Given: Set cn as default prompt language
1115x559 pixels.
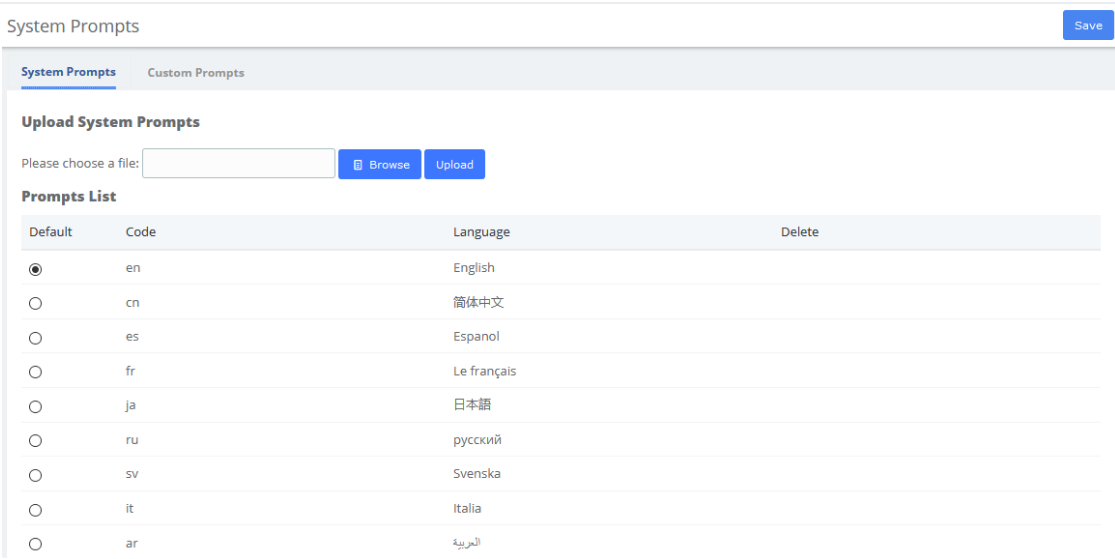Looking at the screenshot, I should pyautogui.click(x=35, y=303).
